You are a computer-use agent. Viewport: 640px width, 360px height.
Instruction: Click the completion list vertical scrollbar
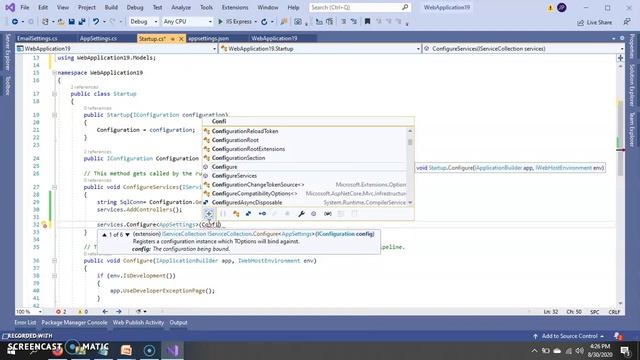pos(410,167)
